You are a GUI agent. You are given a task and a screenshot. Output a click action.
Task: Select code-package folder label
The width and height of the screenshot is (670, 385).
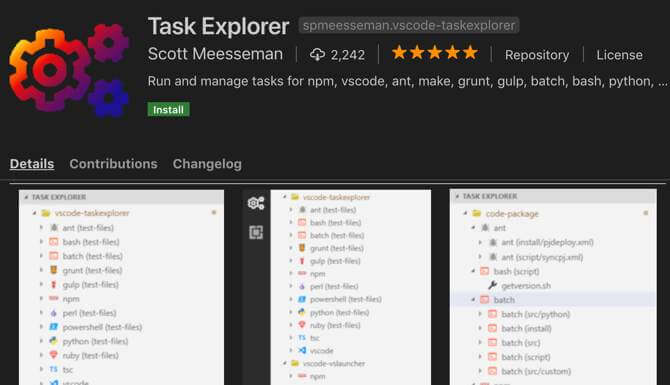512,213
